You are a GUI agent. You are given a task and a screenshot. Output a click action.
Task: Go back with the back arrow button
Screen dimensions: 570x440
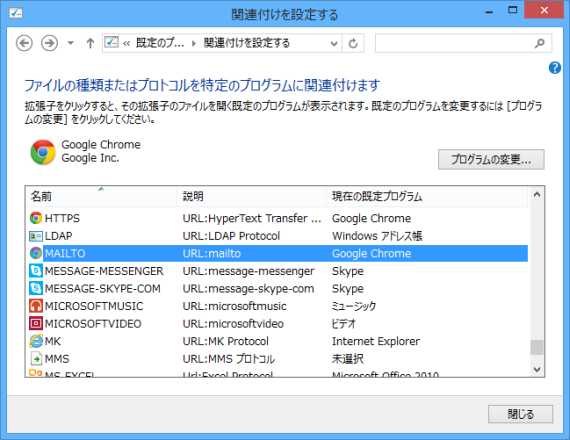coord(24,43)
